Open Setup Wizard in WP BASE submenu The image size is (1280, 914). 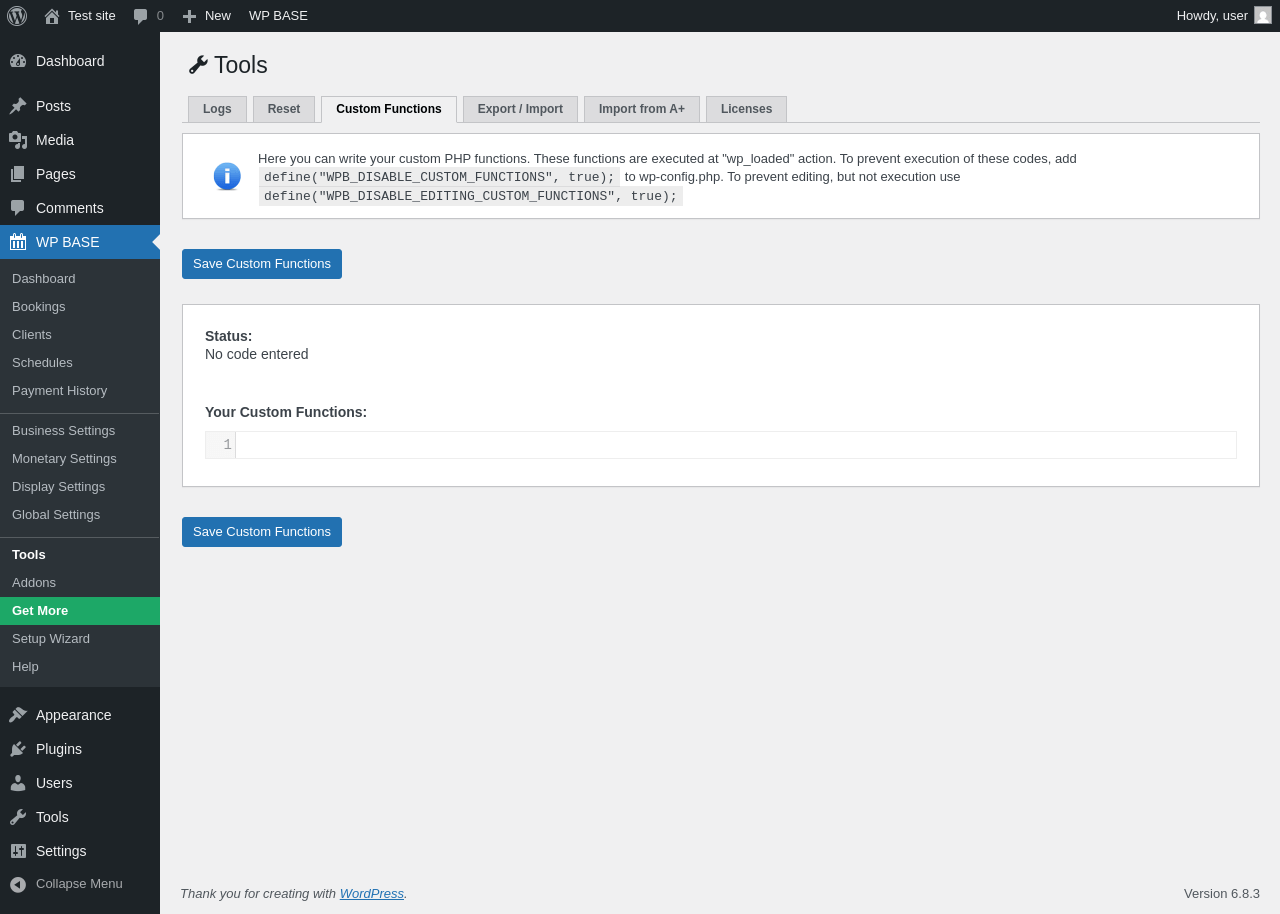click(51, 639)
